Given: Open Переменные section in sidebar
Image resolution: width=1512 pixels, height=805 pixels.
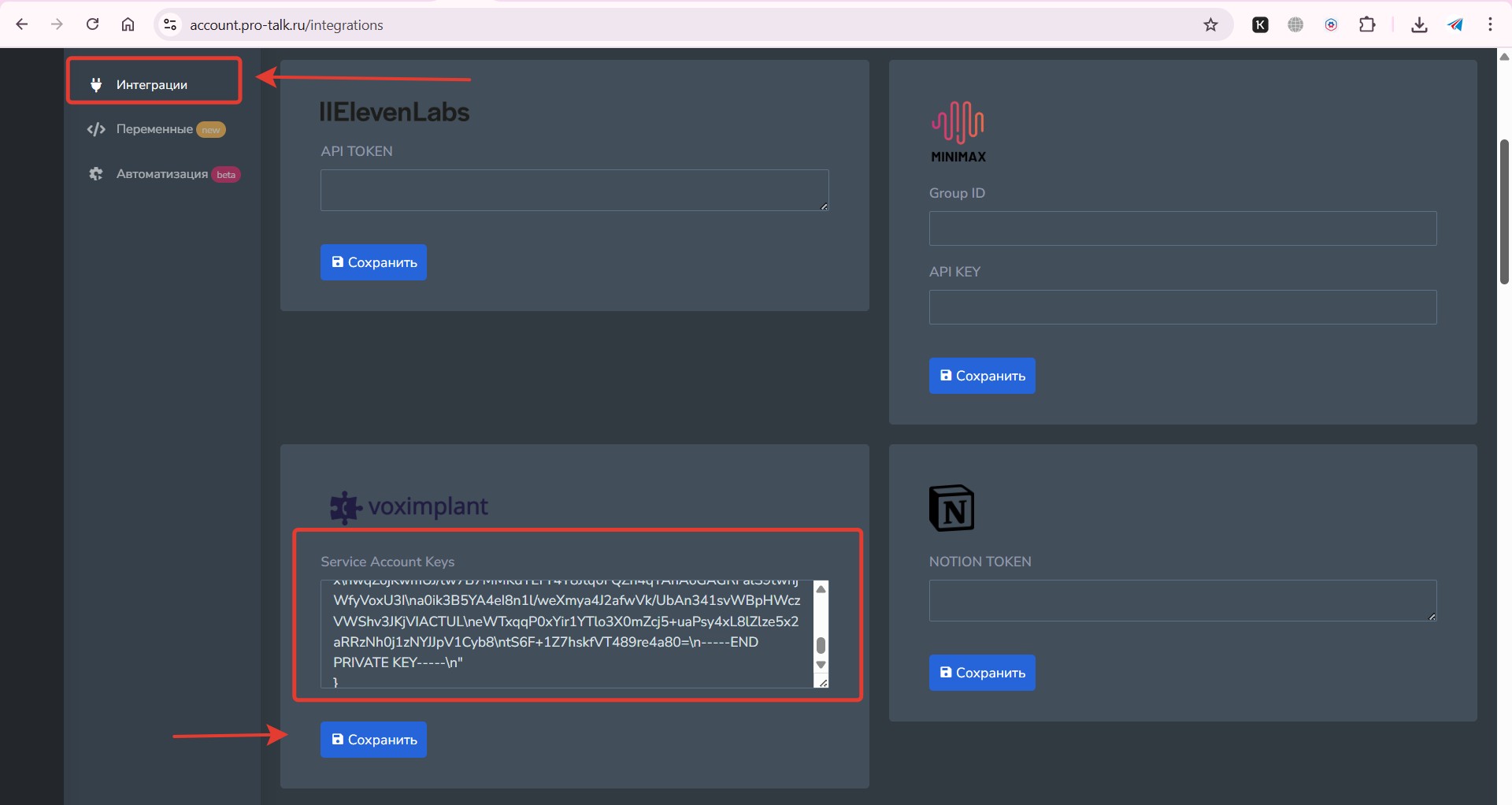Looking at the screenshot, I should 154,129.
